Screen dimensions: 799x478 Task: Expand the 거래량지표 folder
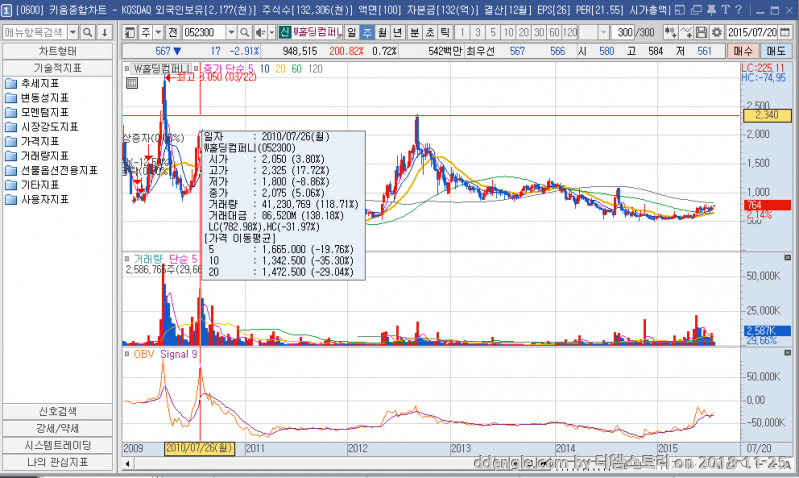pos(37,156)
